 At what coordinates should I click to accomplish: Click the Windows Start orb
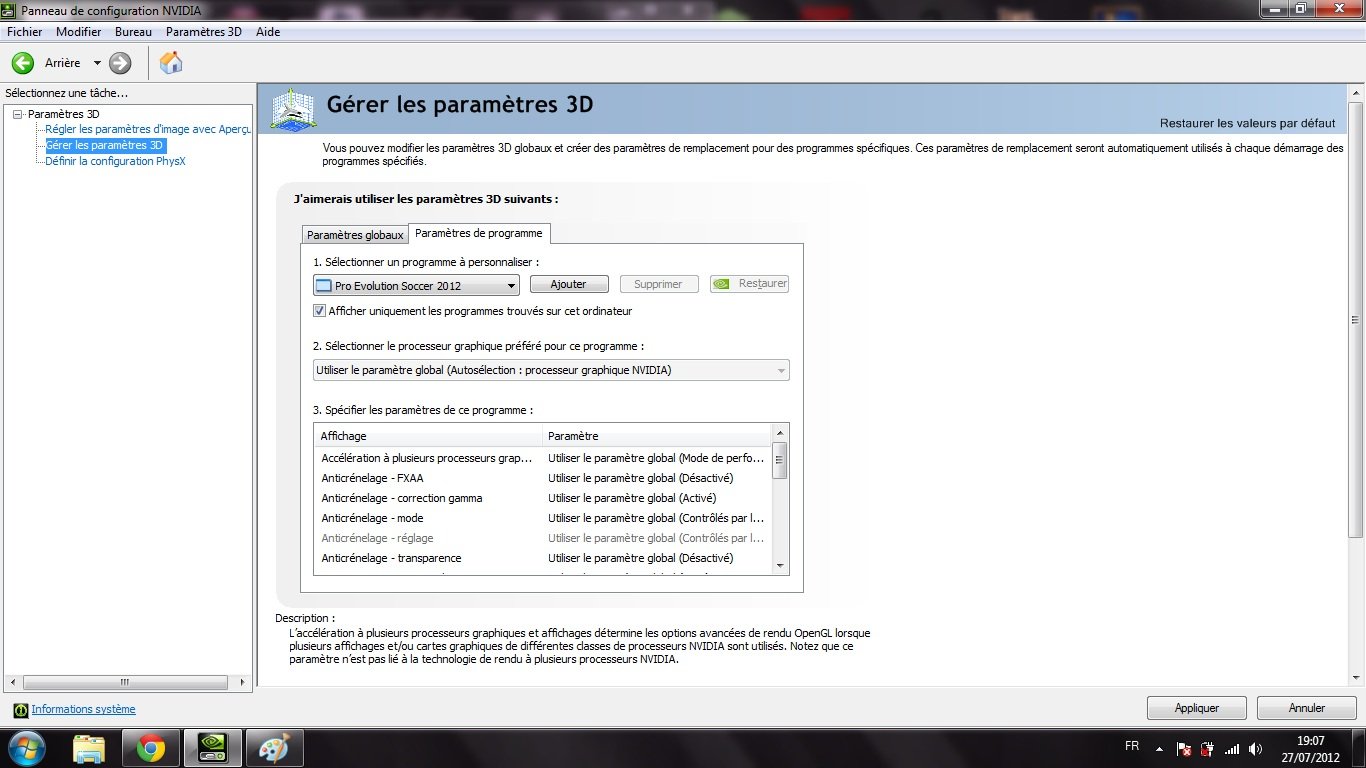pos(27,747)
